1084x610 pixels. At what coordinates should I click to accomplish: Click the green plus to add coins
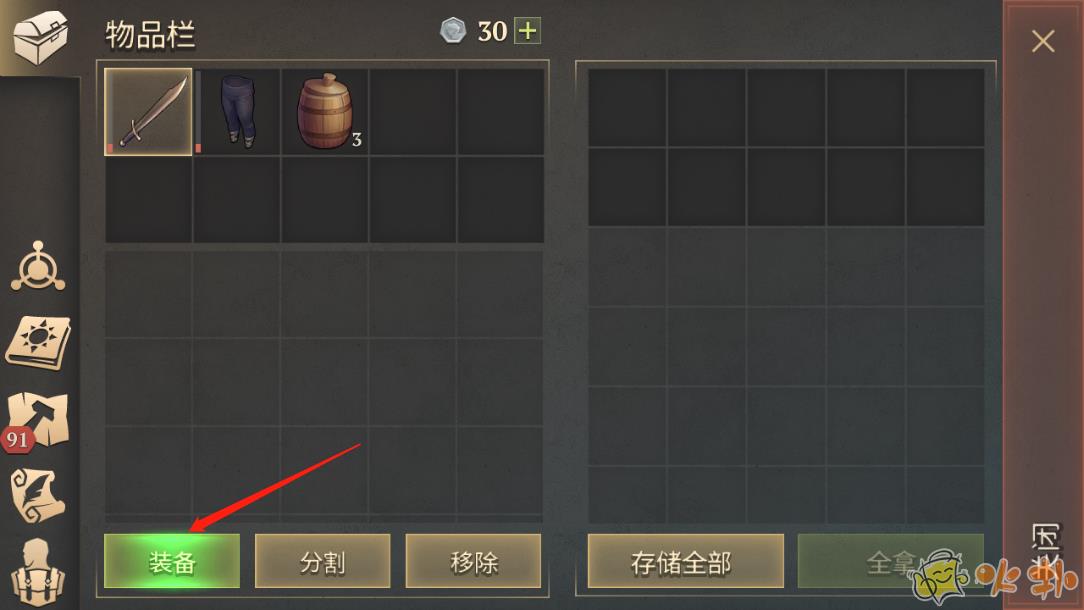tap(527, 31)
